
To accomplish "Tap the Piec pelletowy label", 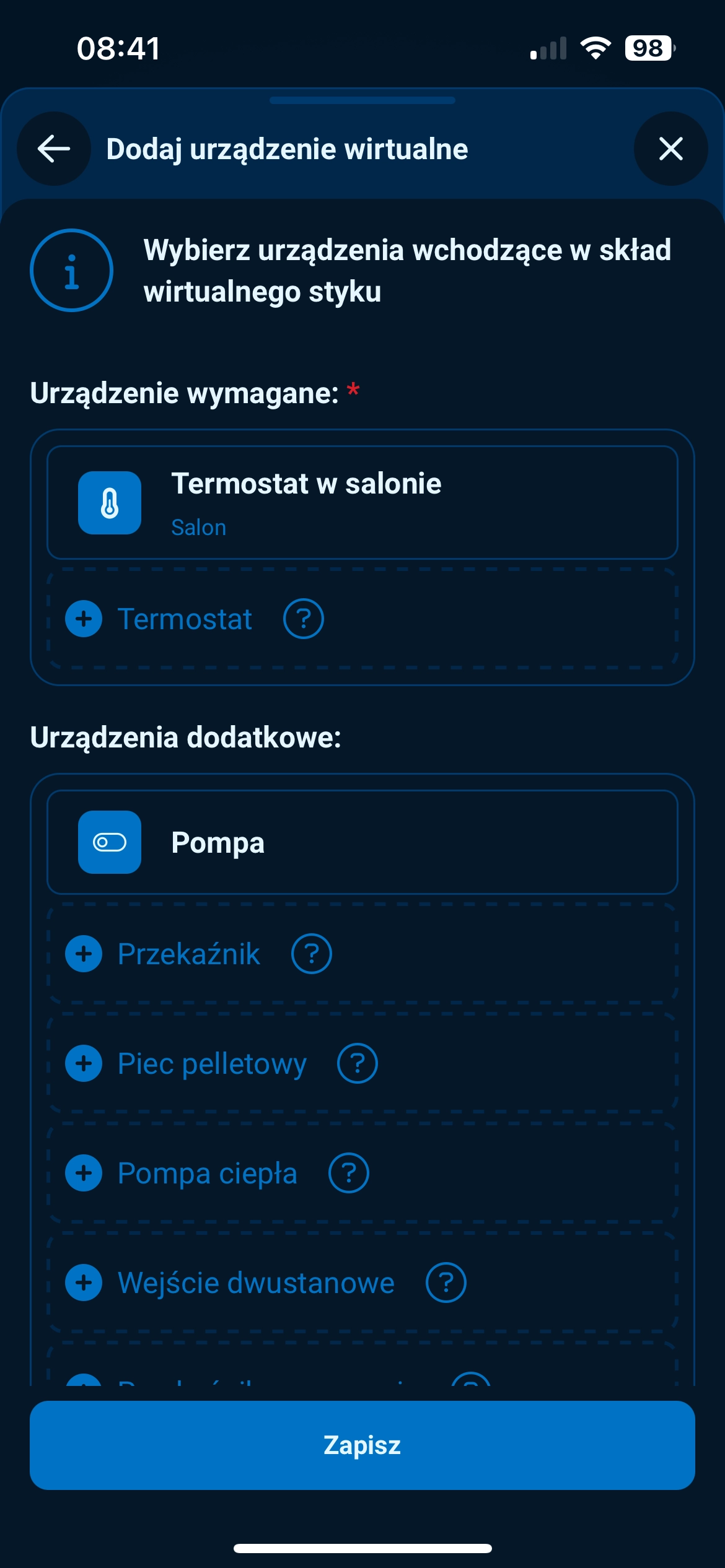I will tap(212, 1063).
